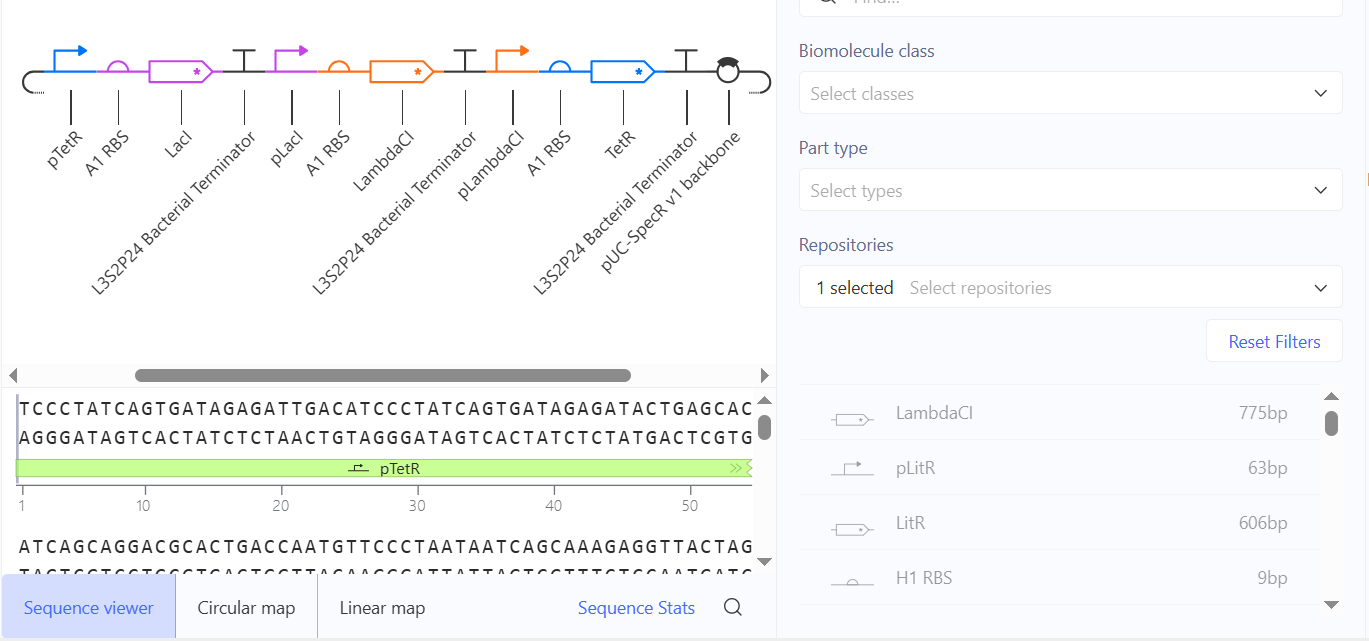The width and height of the screenshot is (1369, 641).
Task: Click the orange pLambdaCI promoter arrow glyph
Action: [x=512, y=59]
